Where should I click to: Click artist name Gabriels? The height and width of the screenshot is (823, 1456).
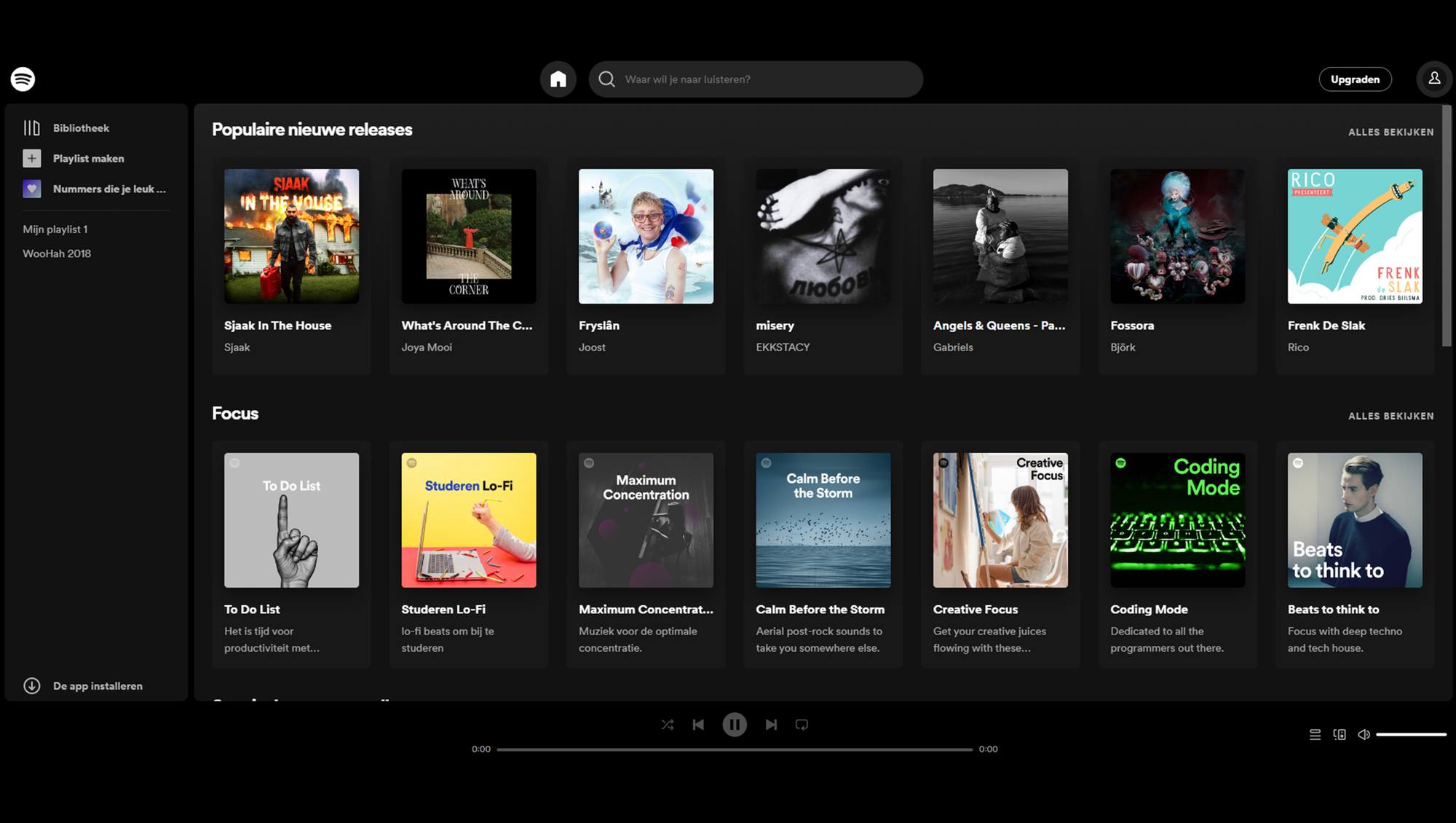click(953, 347)
